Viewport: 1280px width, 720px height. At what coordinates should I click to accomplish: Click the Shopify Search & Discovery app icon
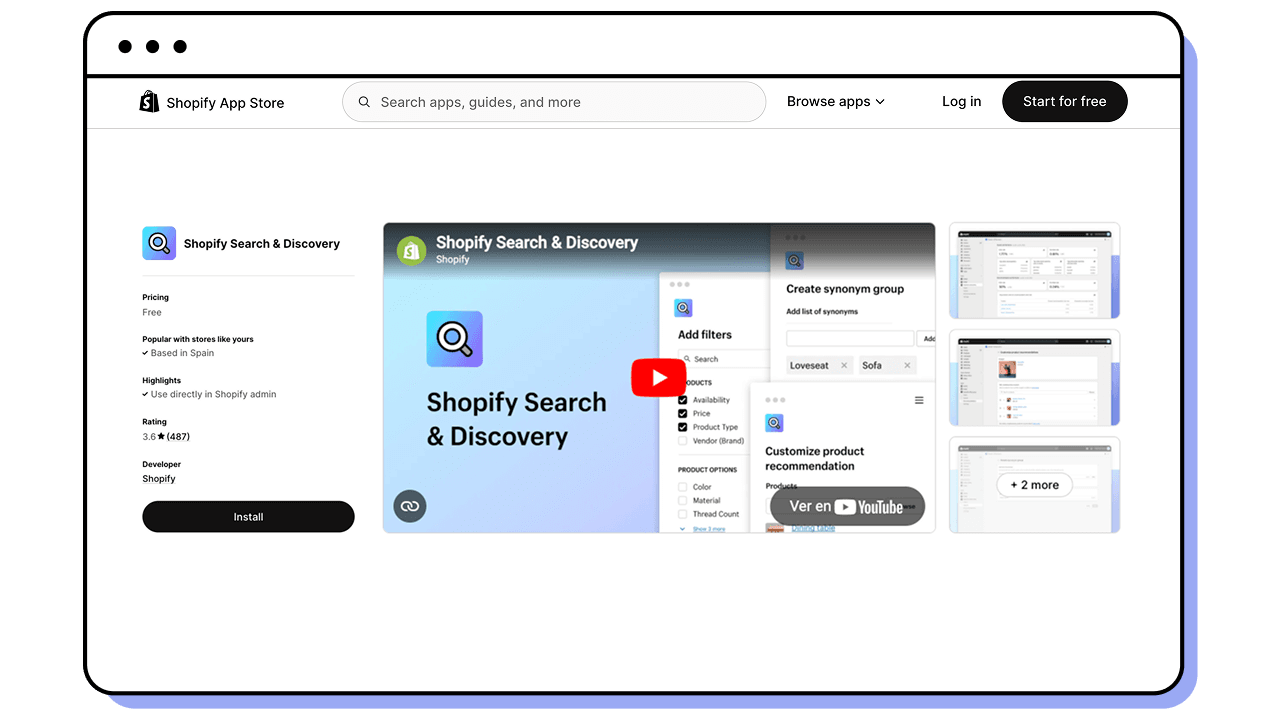[158, 243]
